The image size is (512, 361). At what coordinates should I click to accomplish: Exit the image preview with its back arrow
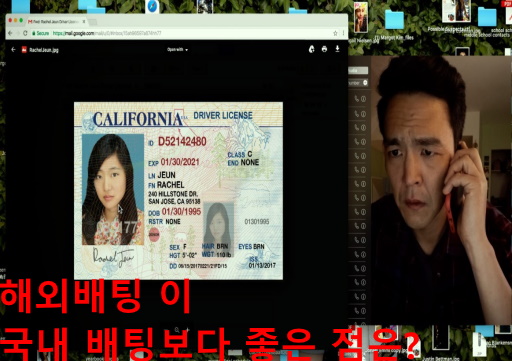(13, 50)
